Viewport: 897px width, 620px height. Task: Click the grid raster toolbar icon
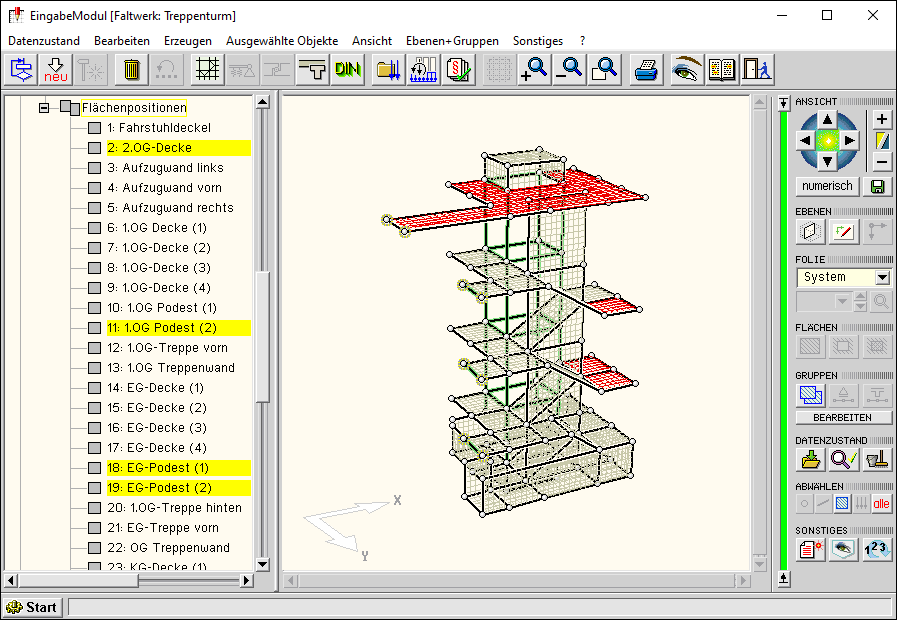click(x=208, y=69)
